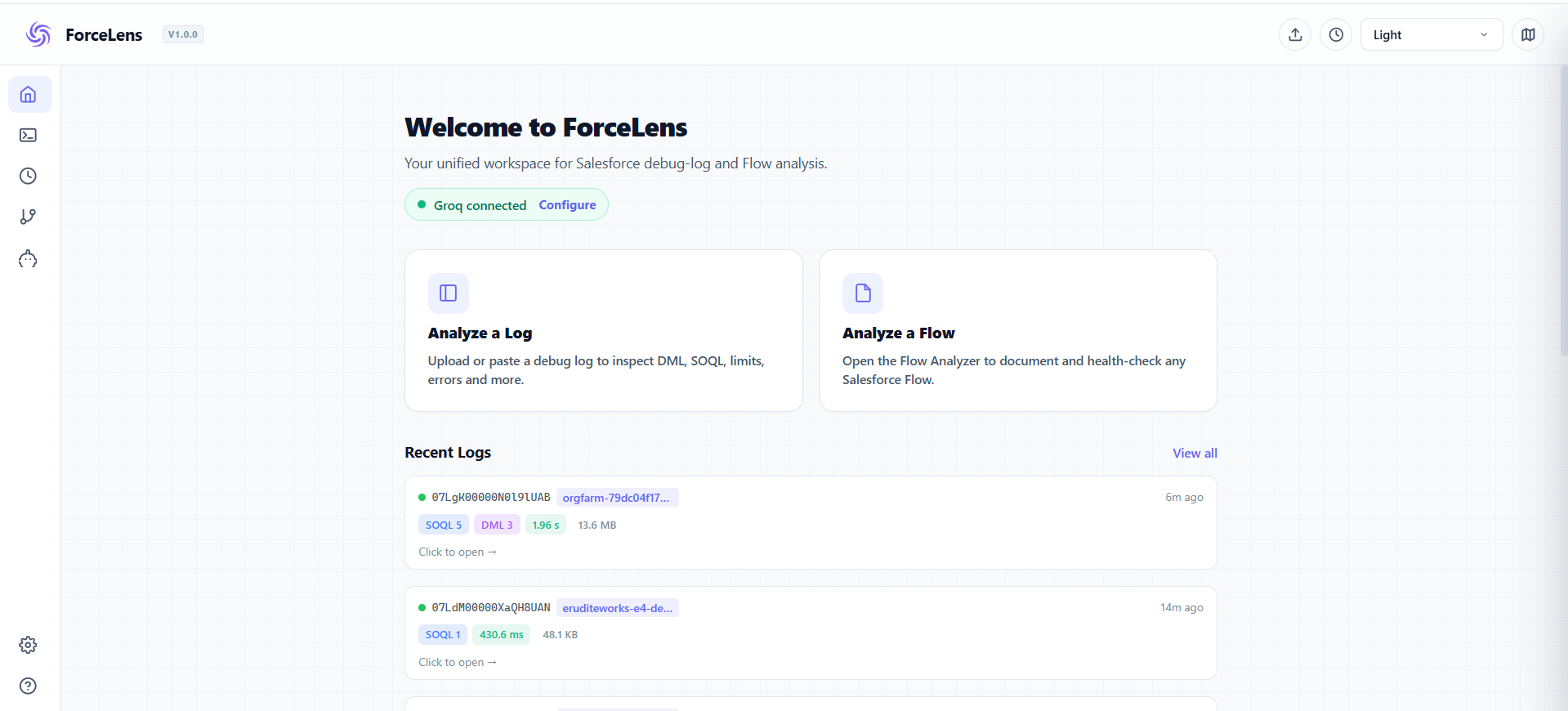This screenshot has height=711, width=1568.
Task: Click the ForceLens app name
Action: 104,35
